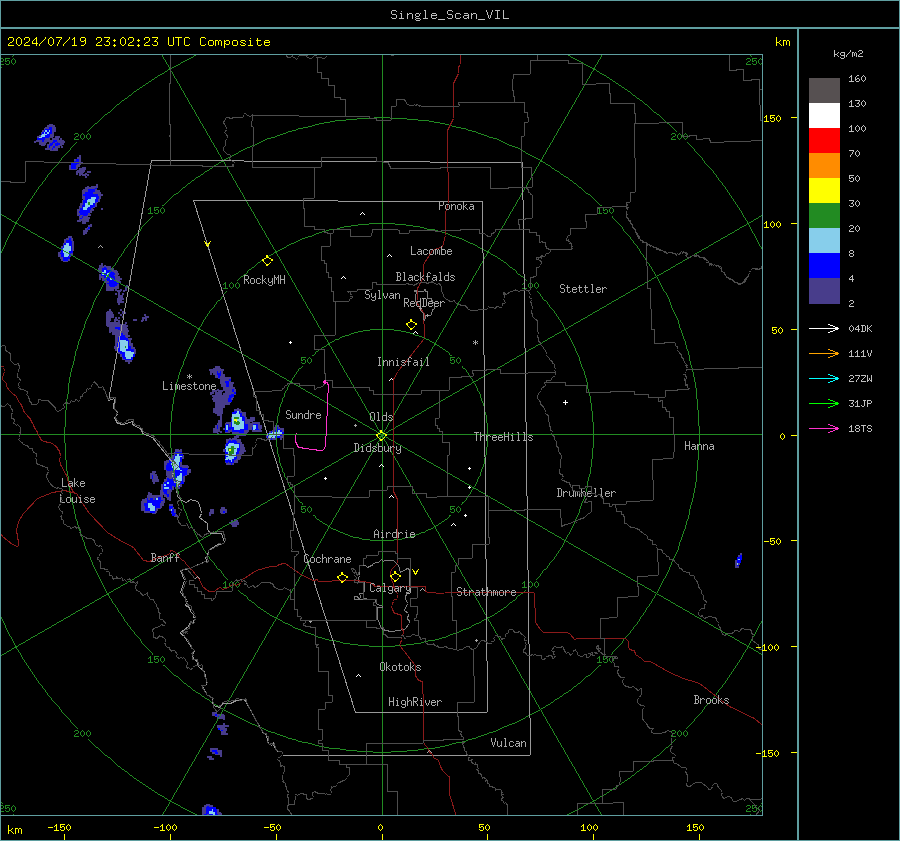Click the HighRiver town label
The image size is (900, 841).
click(415, 702)
